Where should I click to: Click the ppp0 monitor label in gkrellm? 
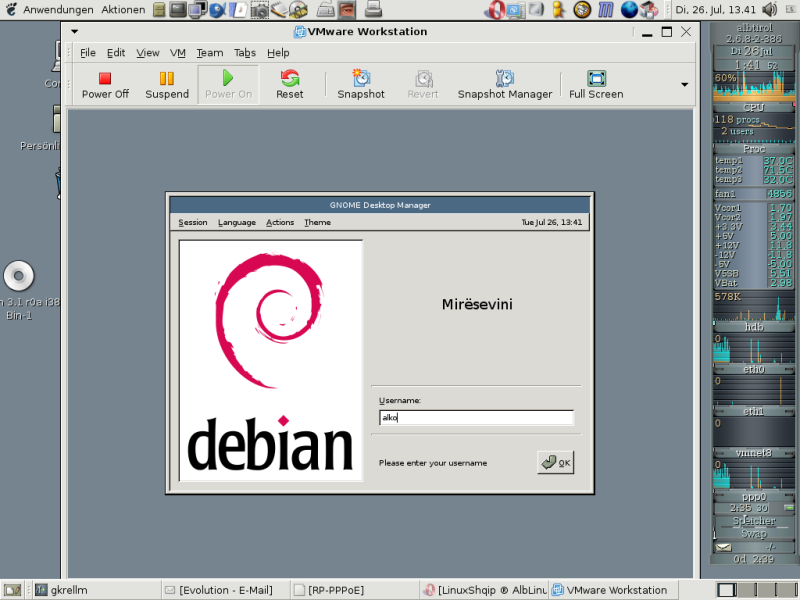(x=754, y=497)
